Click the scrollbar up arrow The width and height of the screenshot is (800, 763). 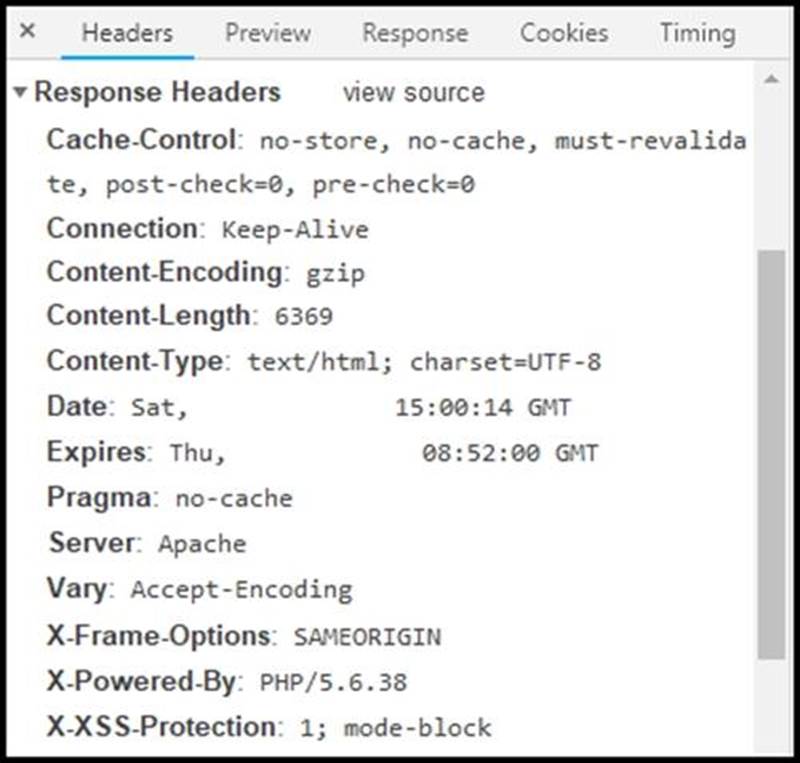[770, 79]
